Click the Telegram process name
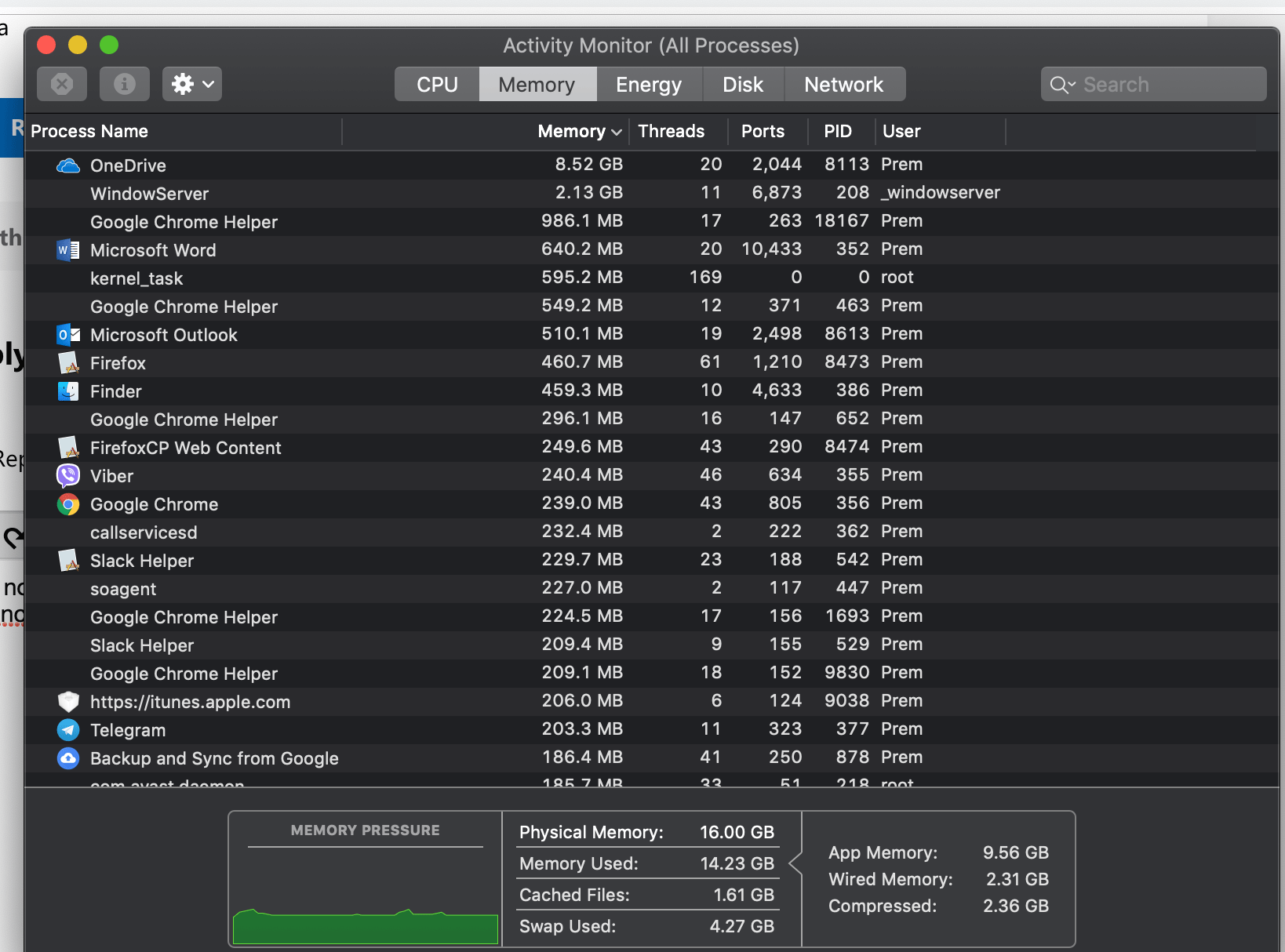The width and height of the screenshot is (1285, 952). [x=128, y=730]
